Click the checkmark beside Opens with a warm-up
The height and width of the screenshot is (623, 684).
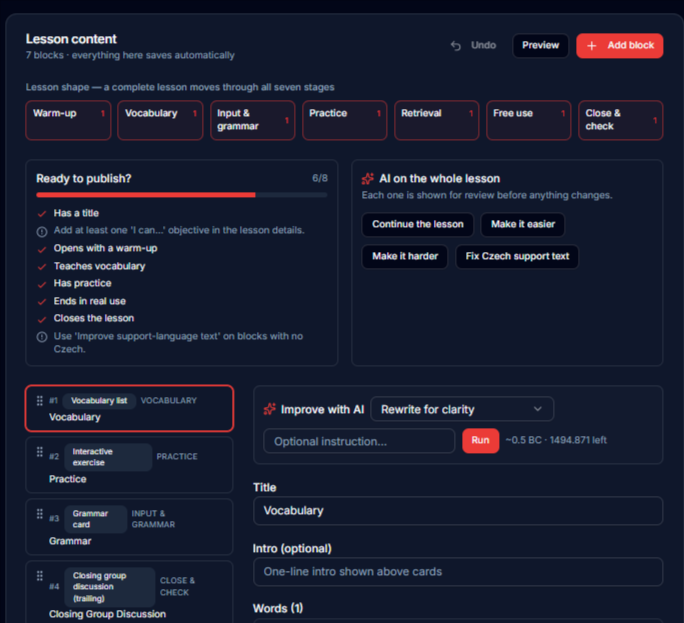(42, 249)
